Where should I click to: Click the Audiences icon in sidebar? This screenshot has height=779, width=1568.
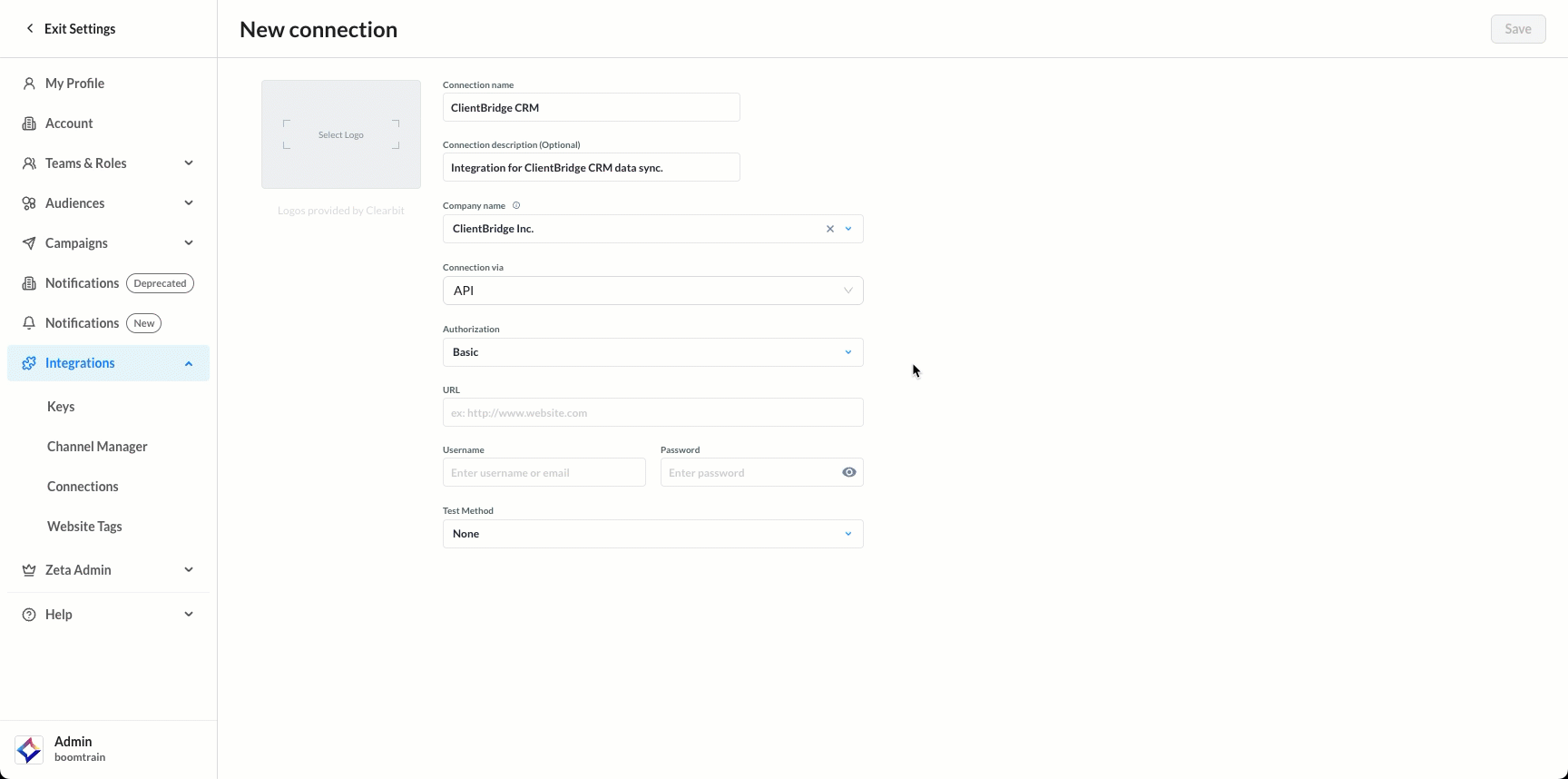[29, 203]
